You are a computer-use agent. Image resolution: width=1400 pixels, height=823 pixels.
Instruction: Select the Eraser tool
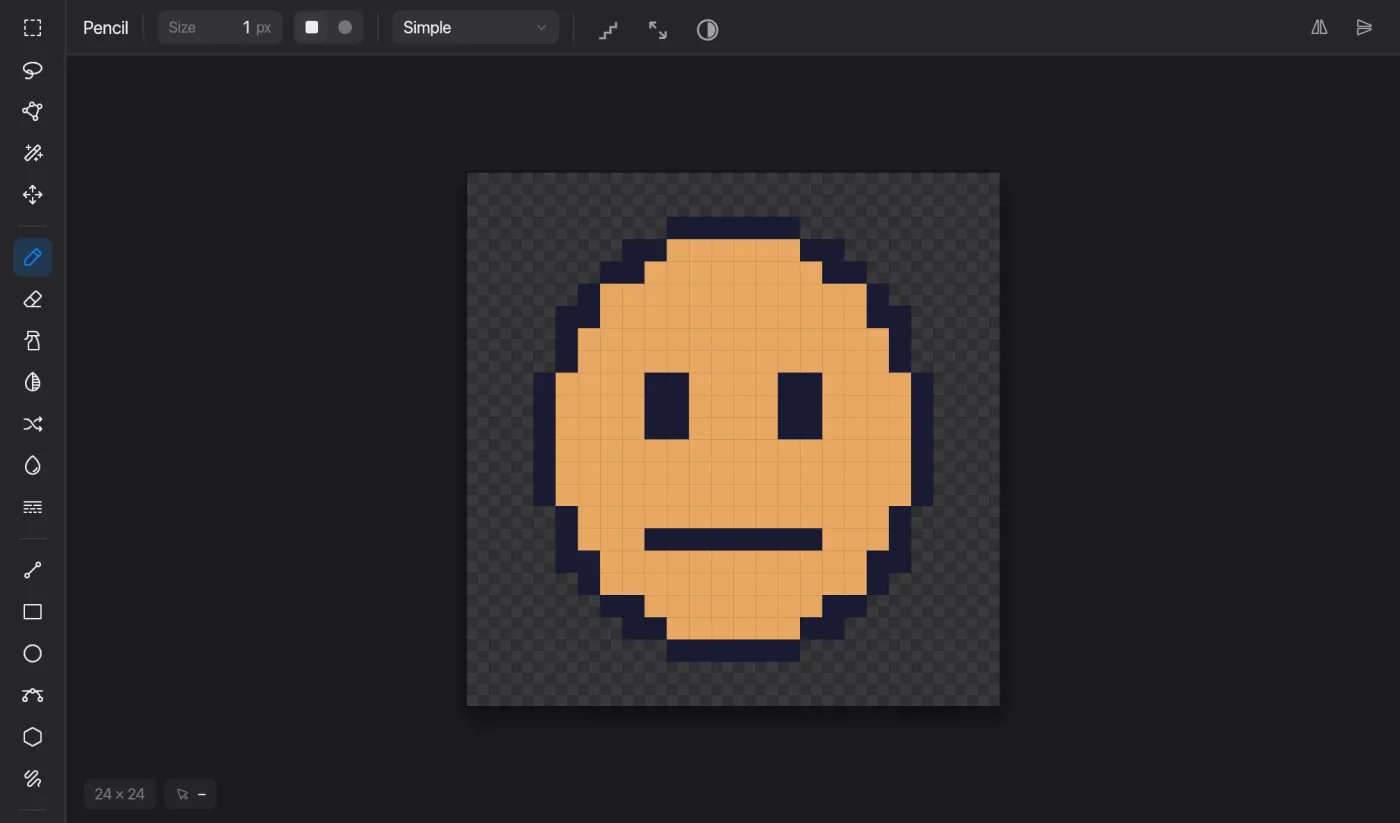point(33,299)
